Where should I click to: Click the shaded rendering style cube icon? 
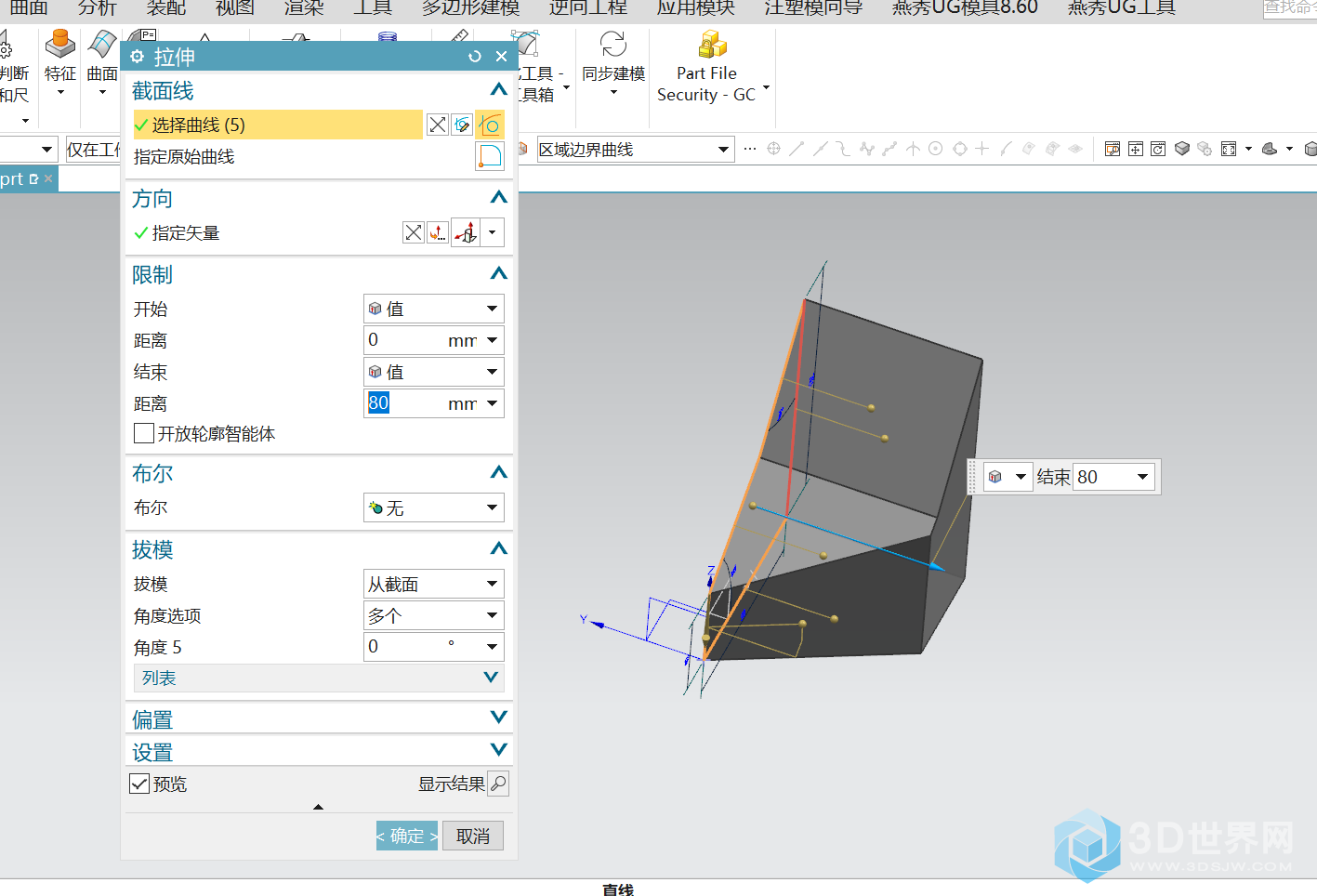(1182, 149)
